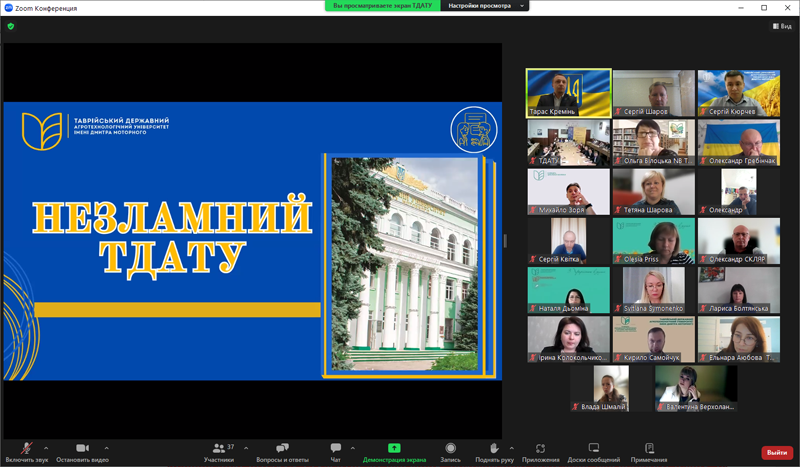Expand participants options arrow
Image resolution: width=800 pixels, height=467 pixels.
pos(246,448)
